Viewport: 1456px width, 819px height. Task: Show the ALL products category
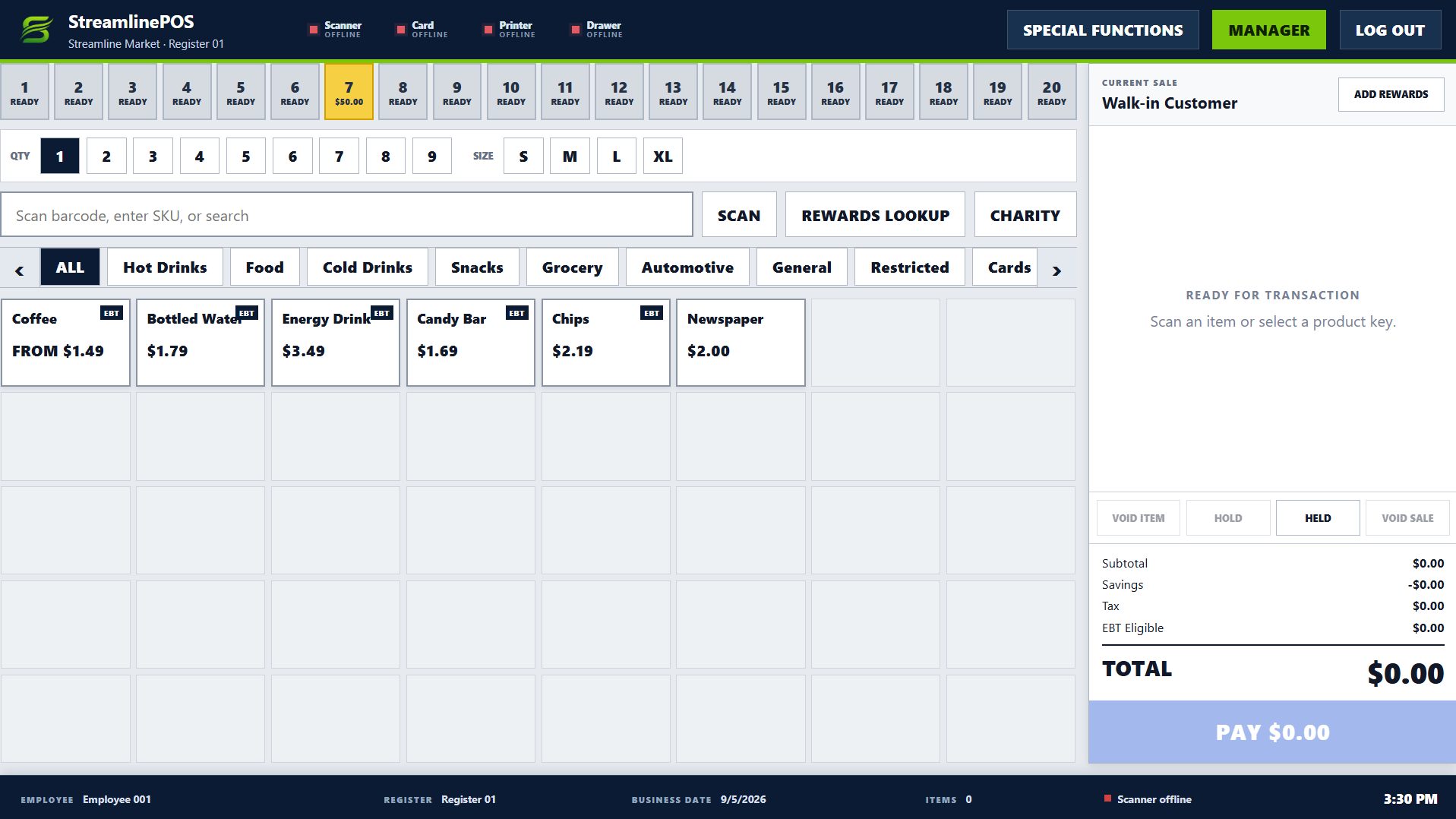tap(70, 267)
